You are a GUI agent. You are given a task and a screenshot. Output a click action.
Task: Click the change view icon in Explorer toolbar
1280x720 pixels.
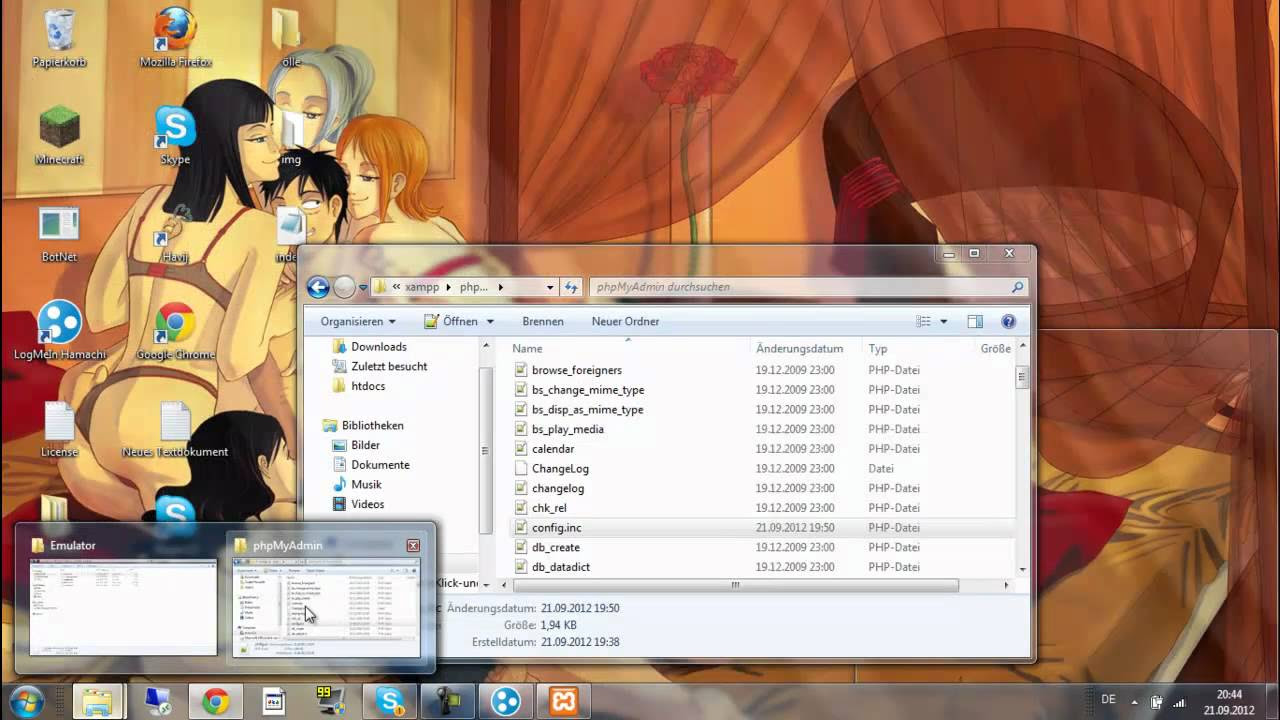(924, 321)
